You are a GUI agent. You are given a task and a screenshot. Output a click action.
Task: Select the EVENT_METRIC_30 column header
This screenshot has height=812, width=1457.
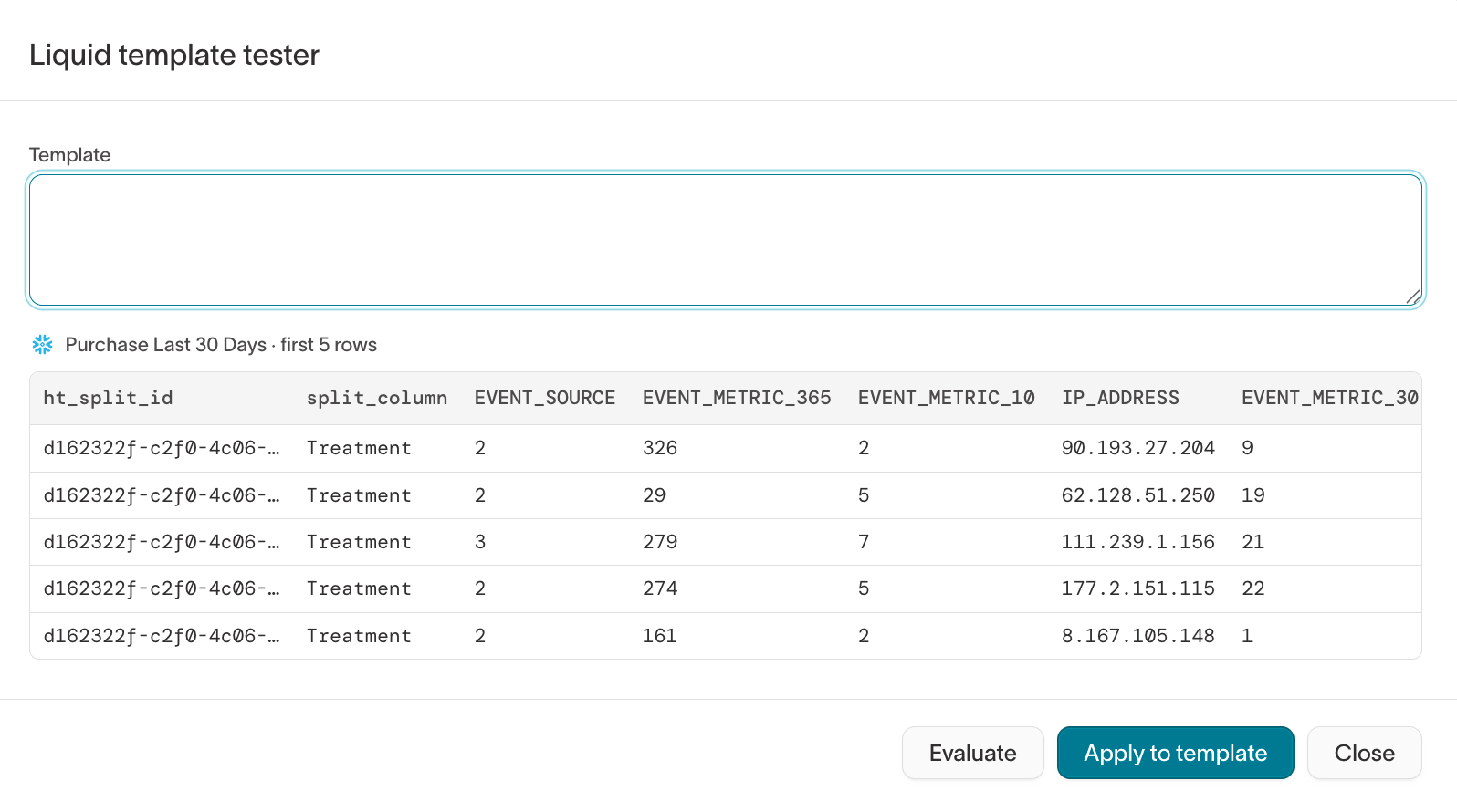(1330, 398)
